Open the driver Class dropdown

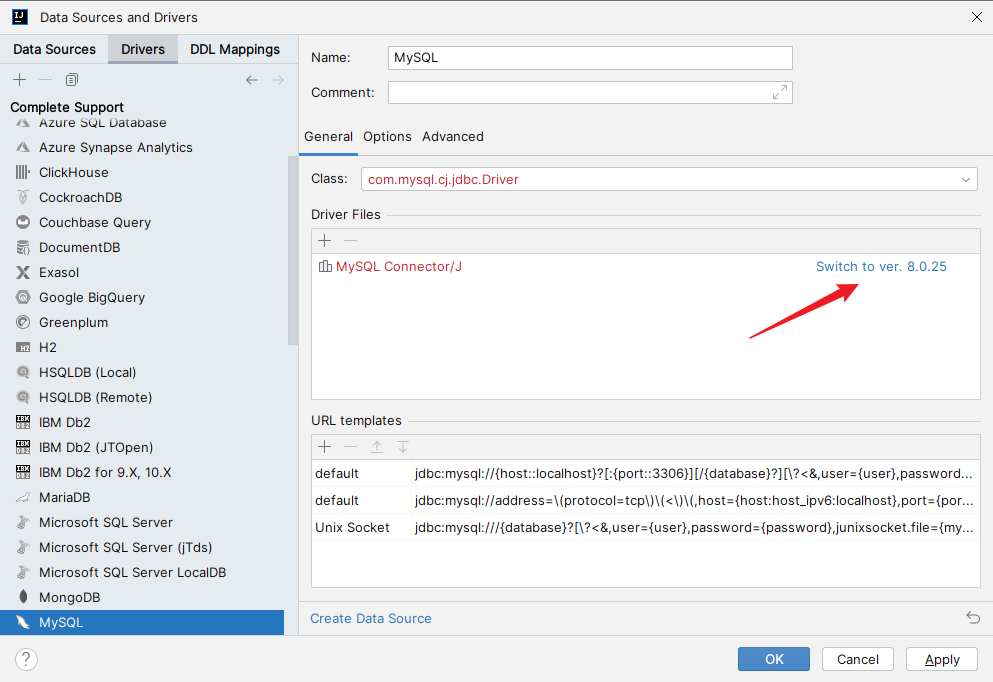(x=966, y=180)
